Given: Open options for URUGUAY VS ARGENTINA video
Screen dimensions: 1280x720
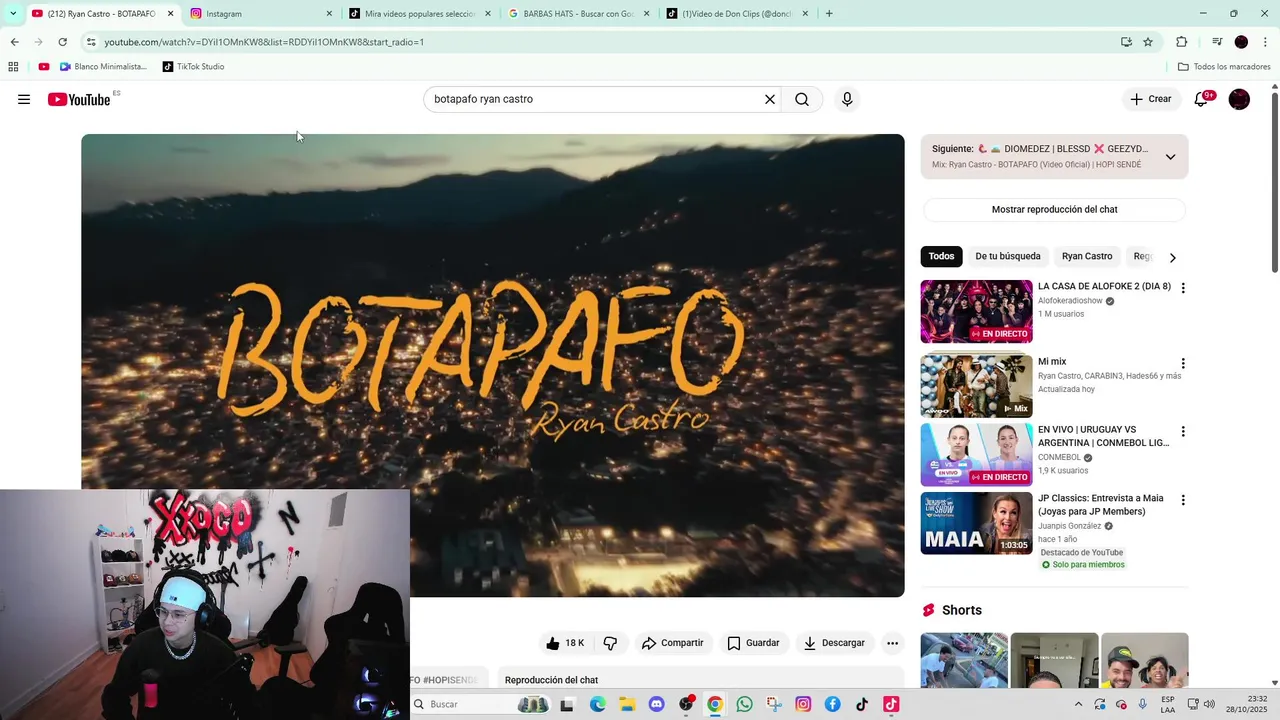Looking at the screenshot, I should [1183, 432].
